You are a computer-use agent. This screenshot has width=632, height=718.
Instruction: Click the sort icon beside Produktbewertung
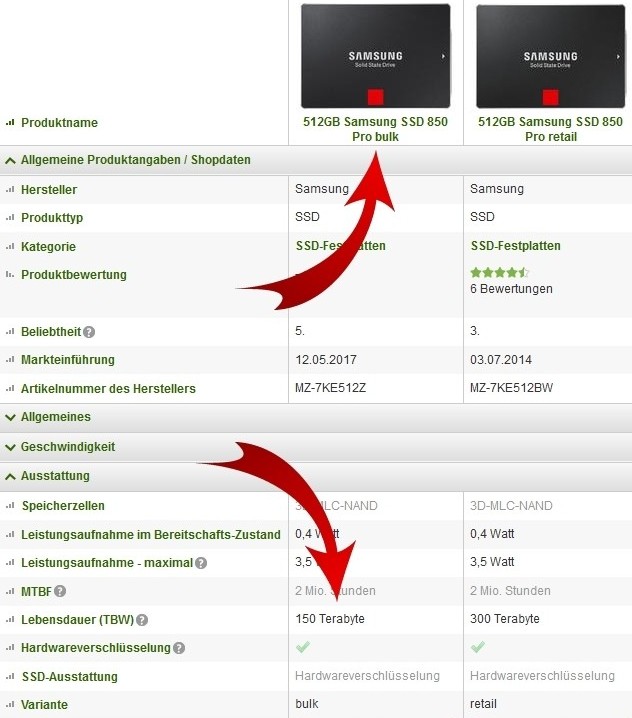(10, 274)
